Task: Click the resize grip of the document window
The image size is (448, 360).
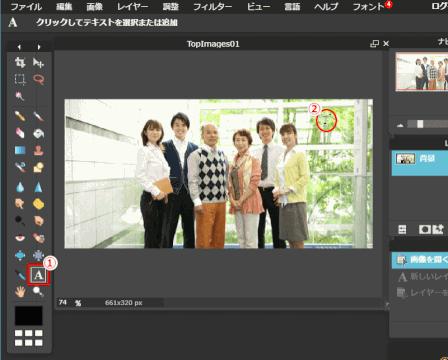Action: click(386, 304)
